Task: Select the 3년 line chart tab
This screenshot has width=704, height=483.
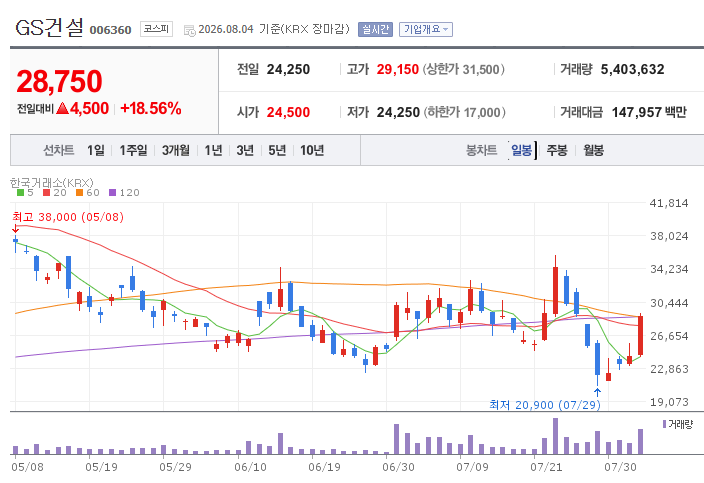Action: [x=245, y=150]
